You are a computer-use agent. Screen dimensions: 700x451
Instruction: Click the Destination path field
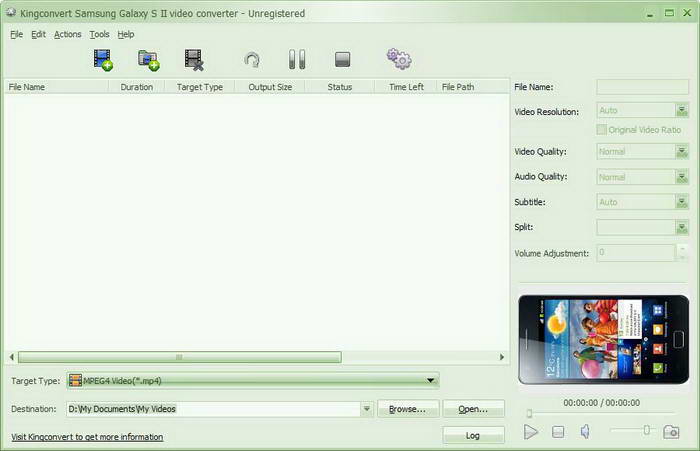coord(214,409)
